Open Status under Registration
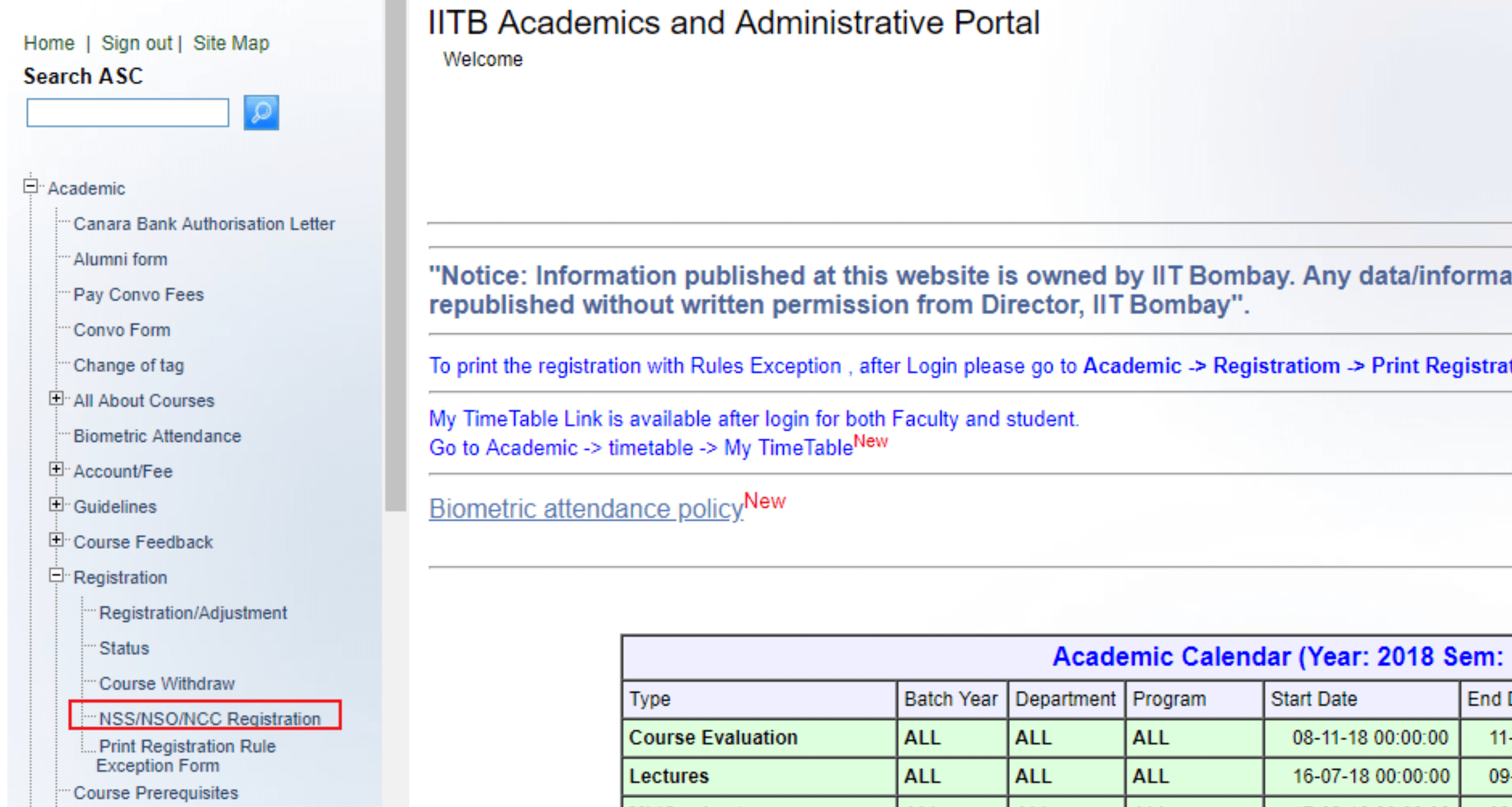This screenshot has height=807, width=1512. tap(124, 648)
